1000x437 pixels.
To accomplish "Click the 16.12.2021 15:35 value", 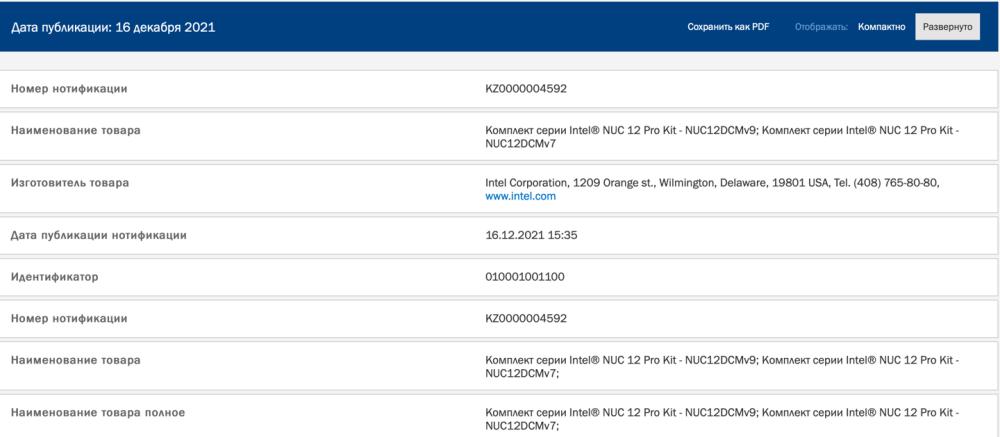I will tap(531, 235).
